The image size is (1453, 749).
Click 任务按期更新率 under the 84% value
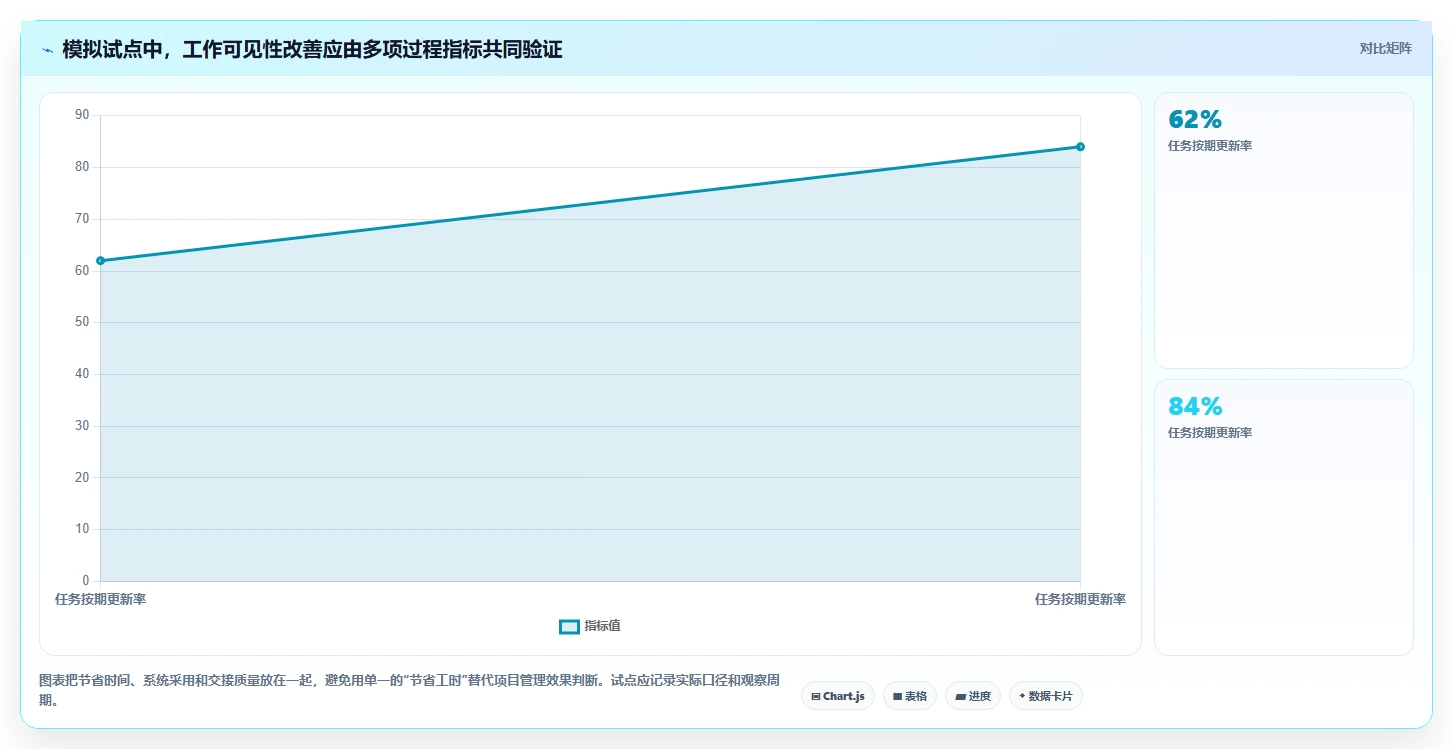(1210, 433)
